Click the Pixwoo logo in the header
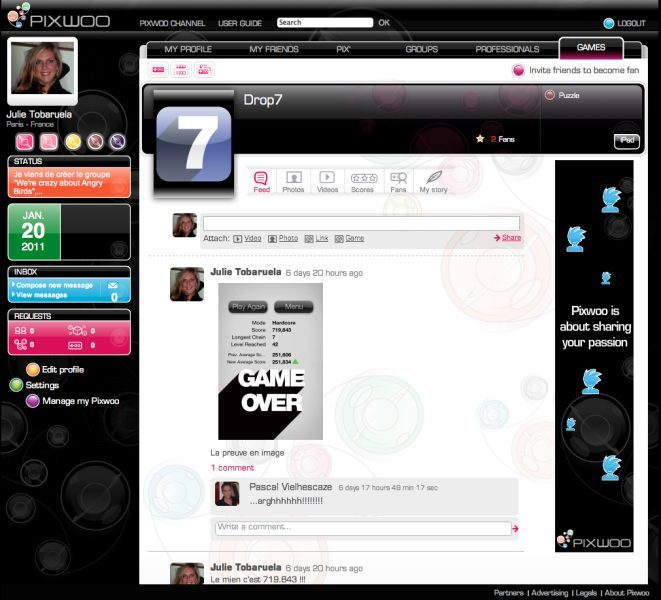This screenshot has height=600, width=661. click(x=59, y=16)
